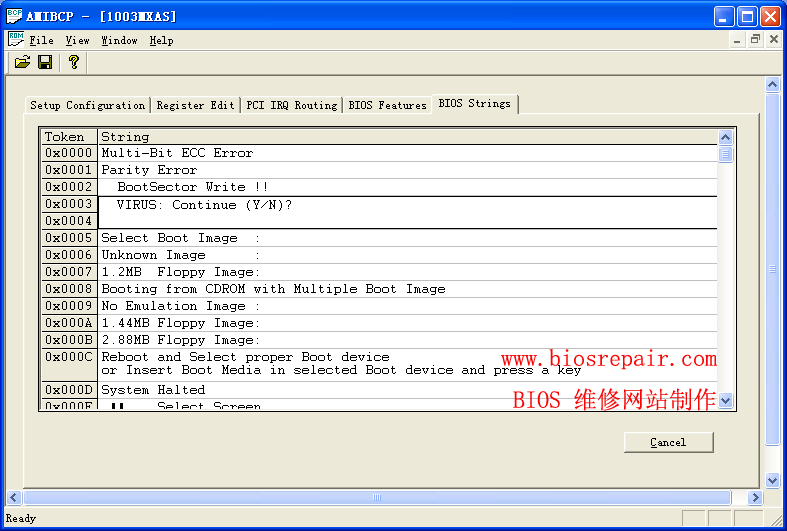787x531 pixels.
Task: Select token 0x0001 cell
Action: coord(69,170)
